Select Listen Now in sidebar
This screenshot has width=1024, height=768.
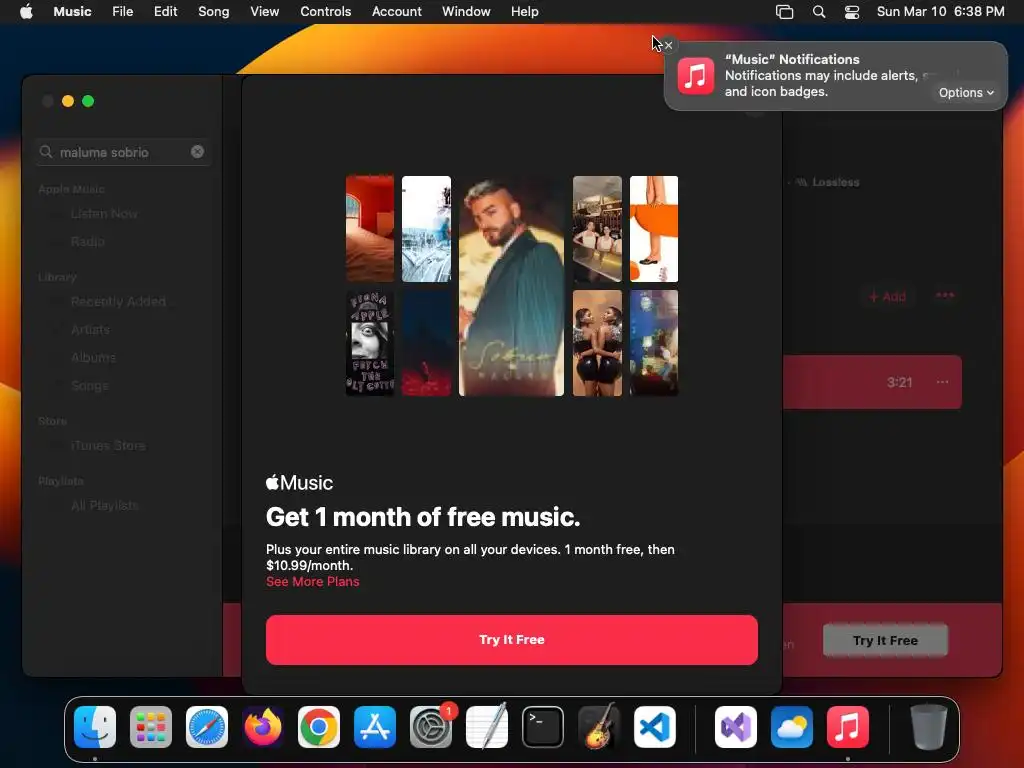[x=104, y=214]
